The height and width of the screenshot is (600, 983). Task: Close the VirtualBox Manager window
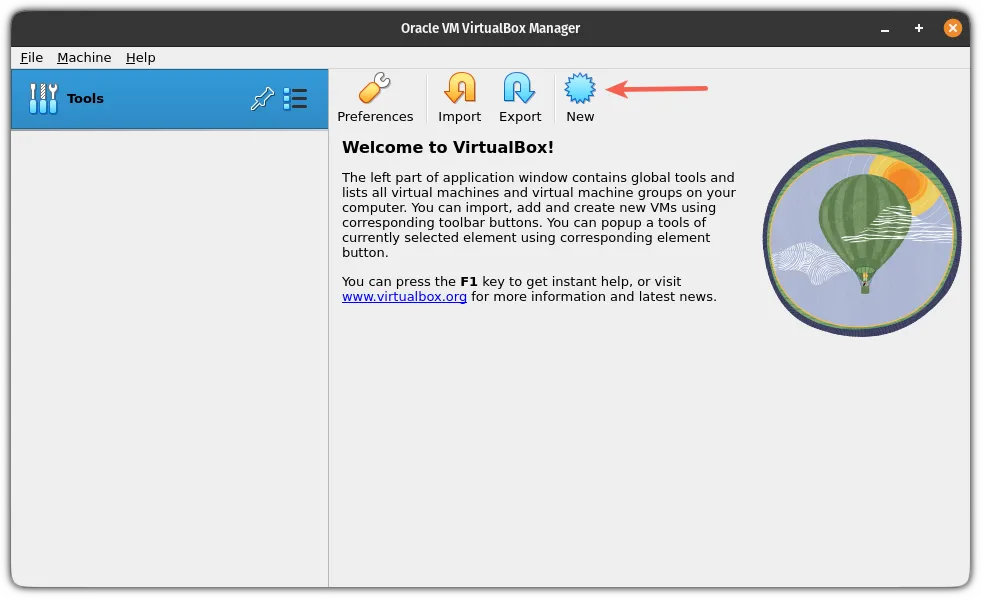pyautogui.click(x=952, y=28)
